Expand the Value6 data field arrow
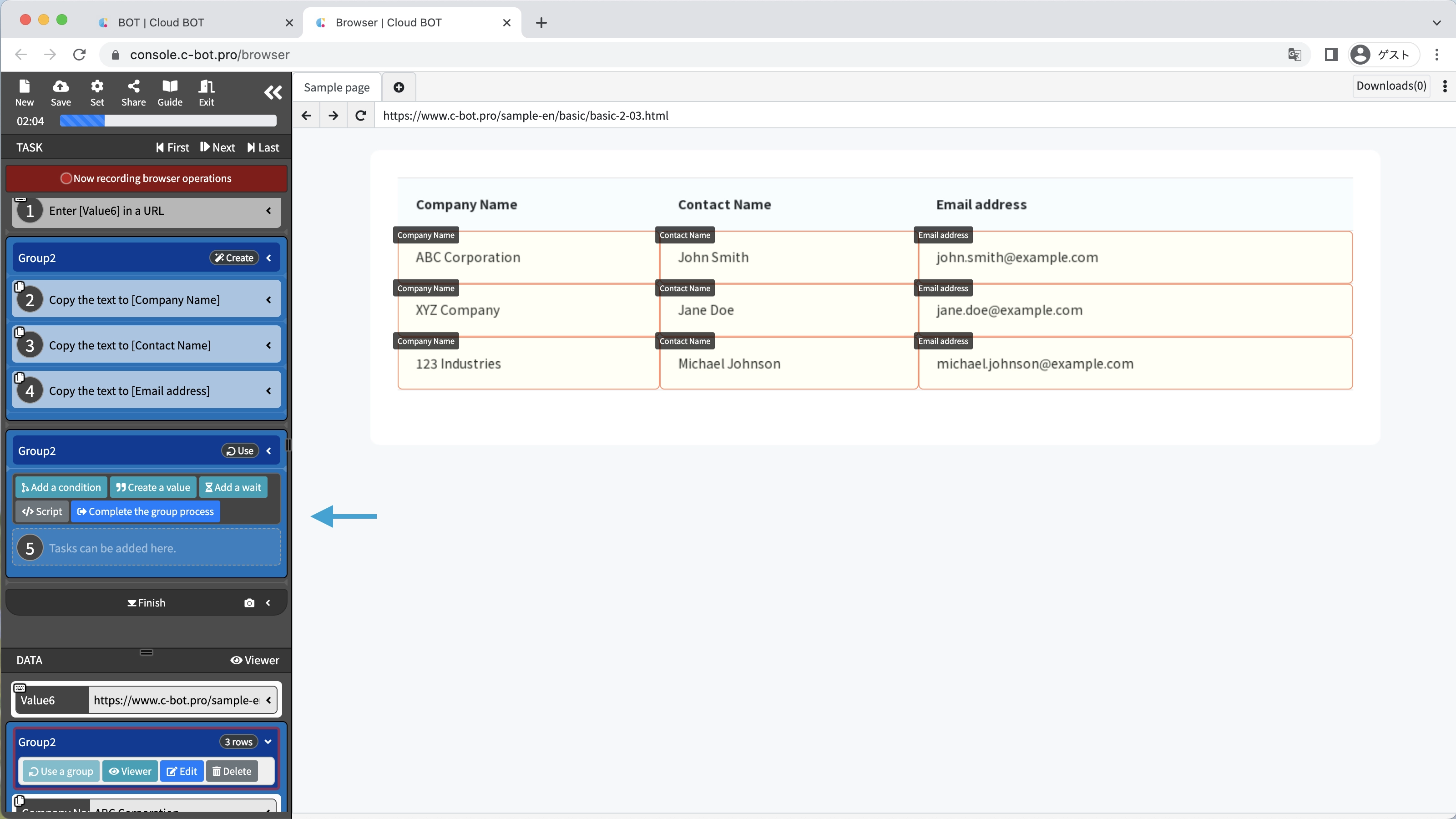 pos(268,700)
